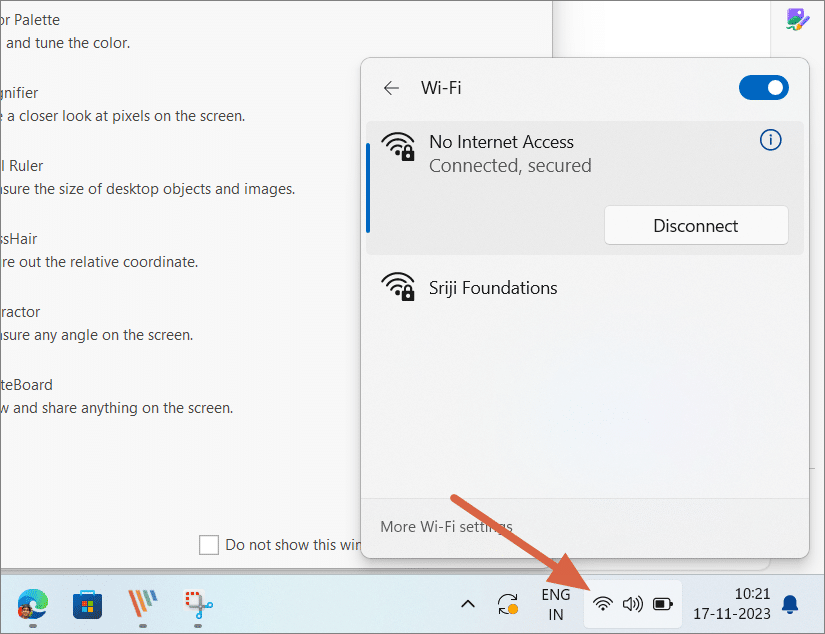Go back using the Wi-Fi panel arrow
Screen dimensions: 825x634
click(391, 88)
